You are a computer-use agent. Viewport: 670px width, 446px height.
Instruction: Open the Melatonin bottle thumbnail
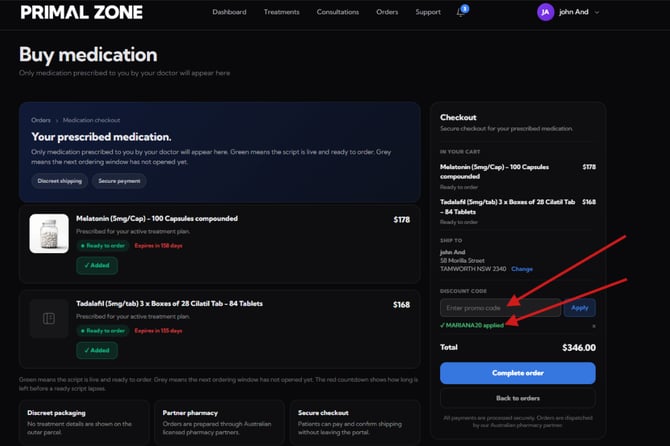click(48, 233)
